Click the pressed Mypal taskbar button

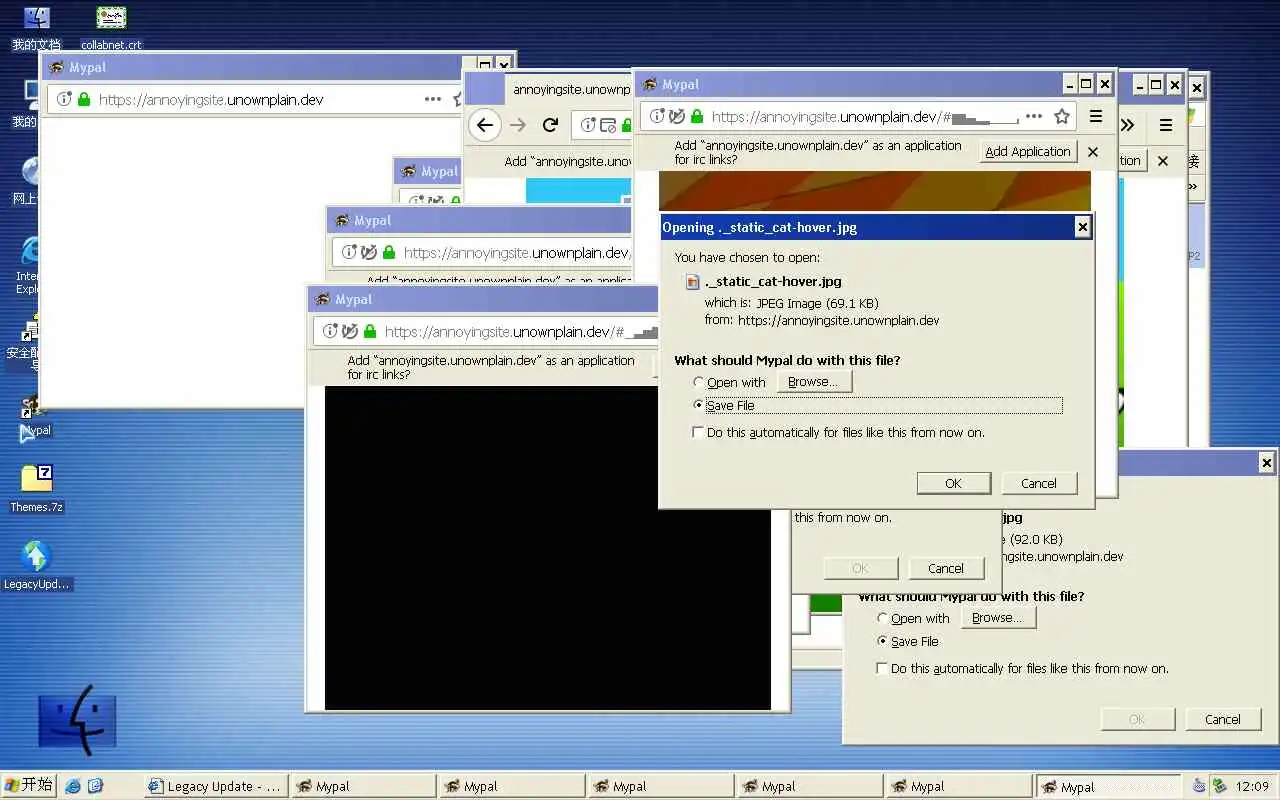(x=1109, y=786)
